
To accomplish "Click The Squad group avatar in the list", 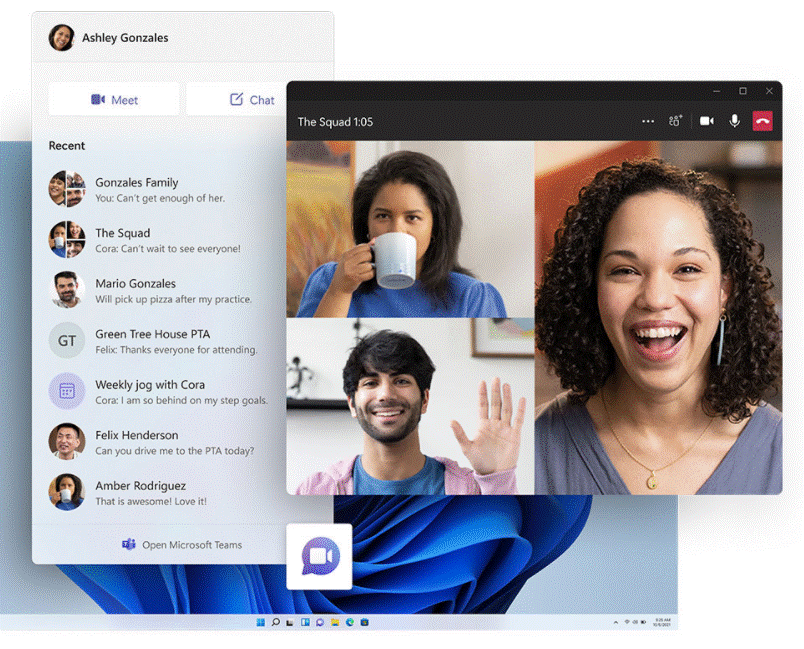I will point(67,239).
